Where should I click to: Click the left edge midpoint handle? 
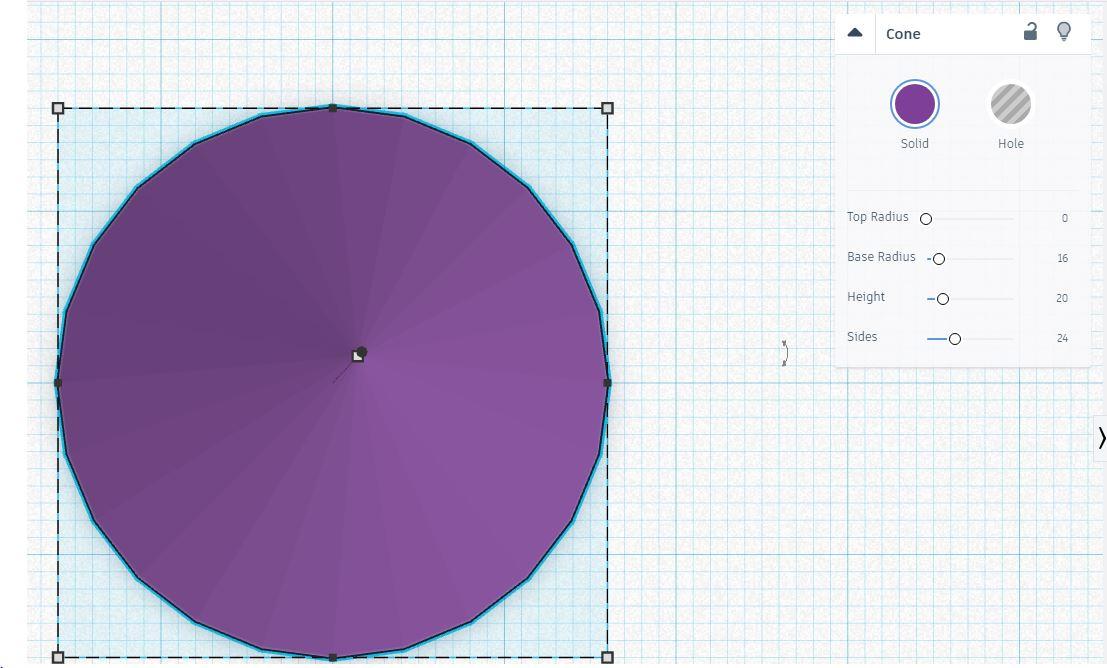[x=58, y=383]
